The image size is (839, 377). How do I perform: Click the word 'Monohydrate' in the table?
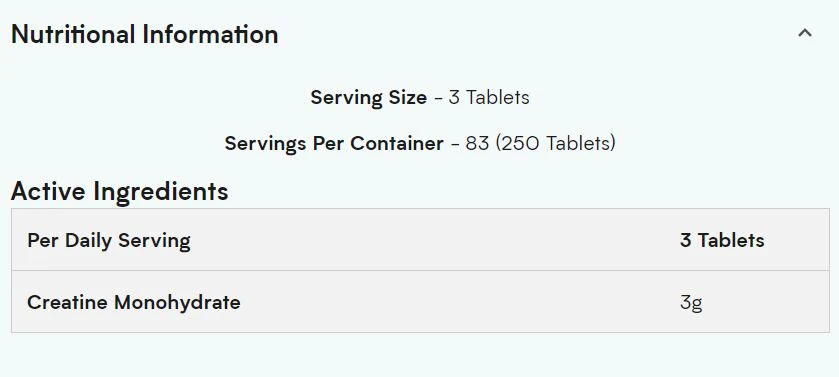point(178,302)
